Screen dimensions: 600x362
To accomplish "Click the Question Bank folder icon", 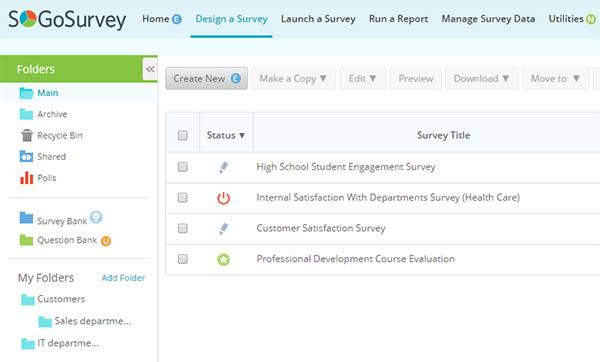I will click(x=26, y=240).
